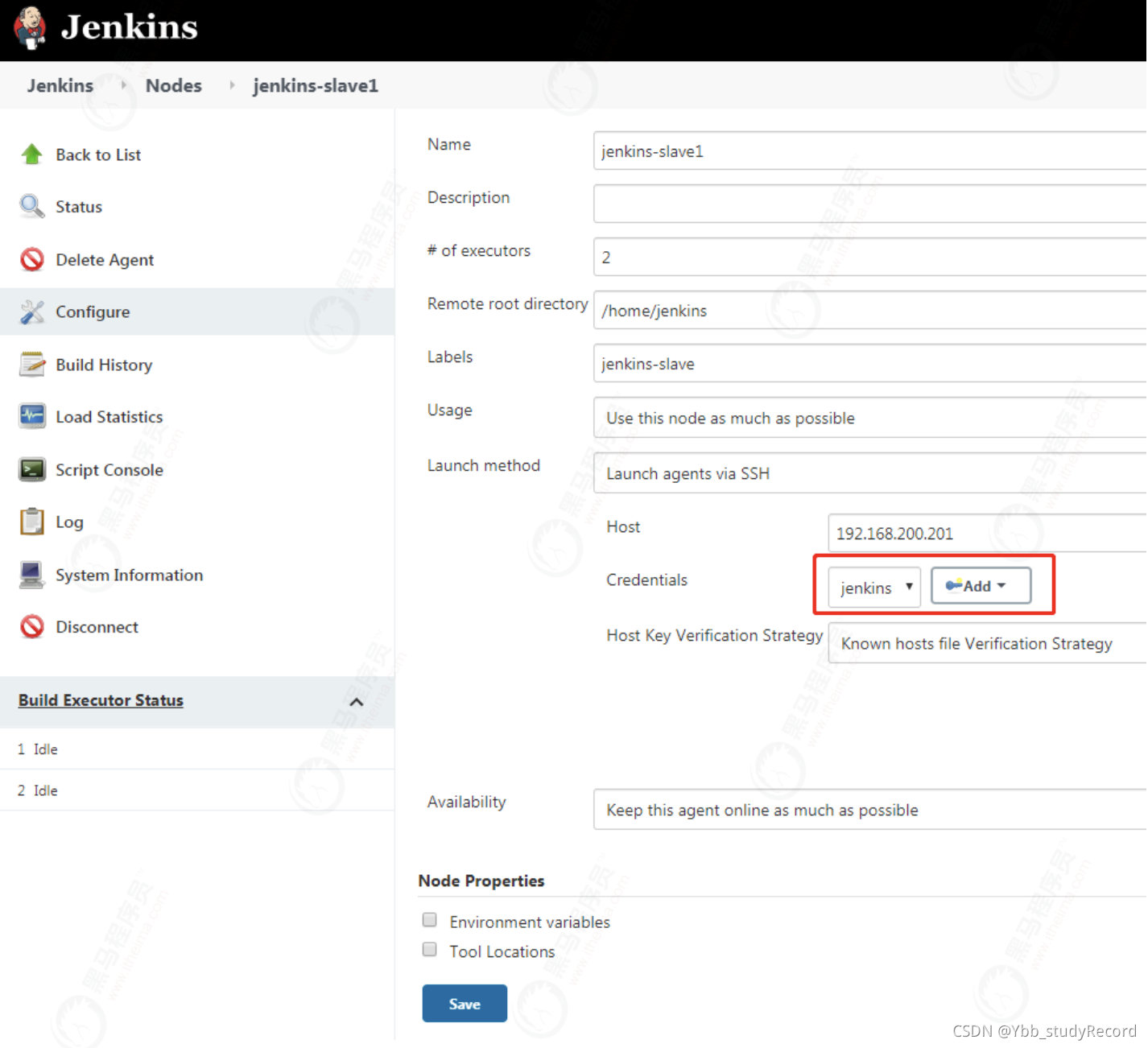Open the Back to List link
This screenshot has width=1148, height=1048.
click(x=98, y=155)
